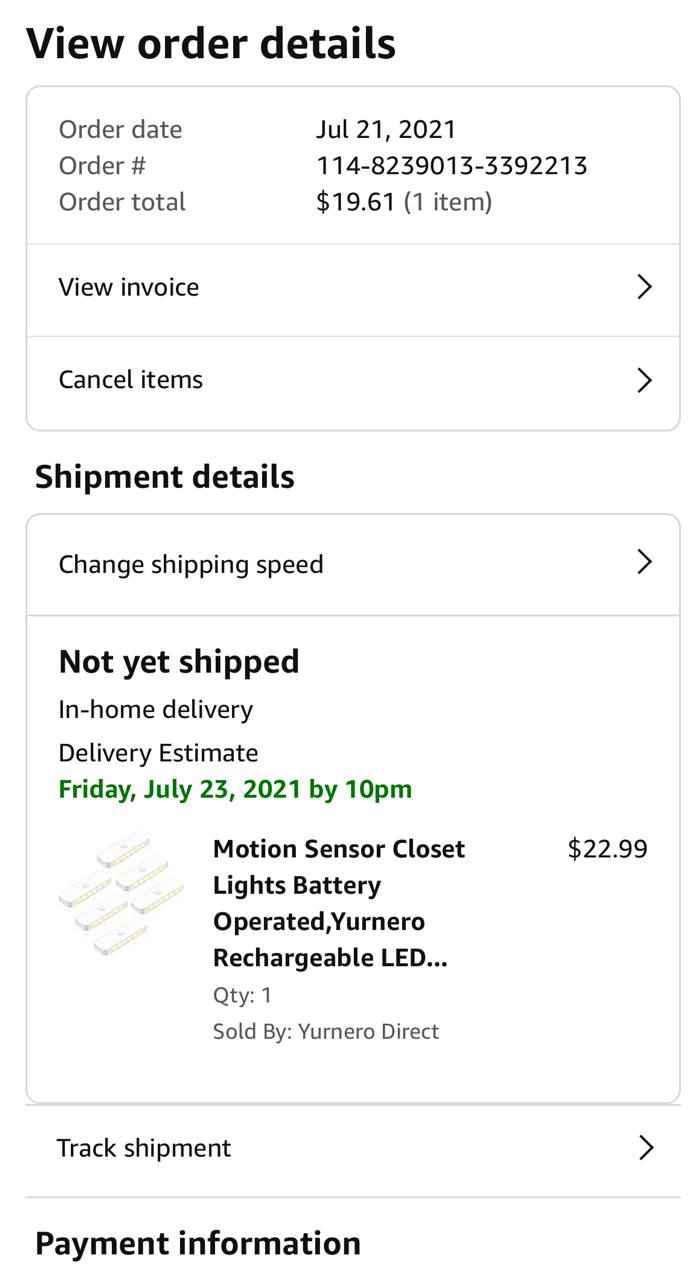Tap the green Friday, July 23 delivery estimate

(235, 789)
